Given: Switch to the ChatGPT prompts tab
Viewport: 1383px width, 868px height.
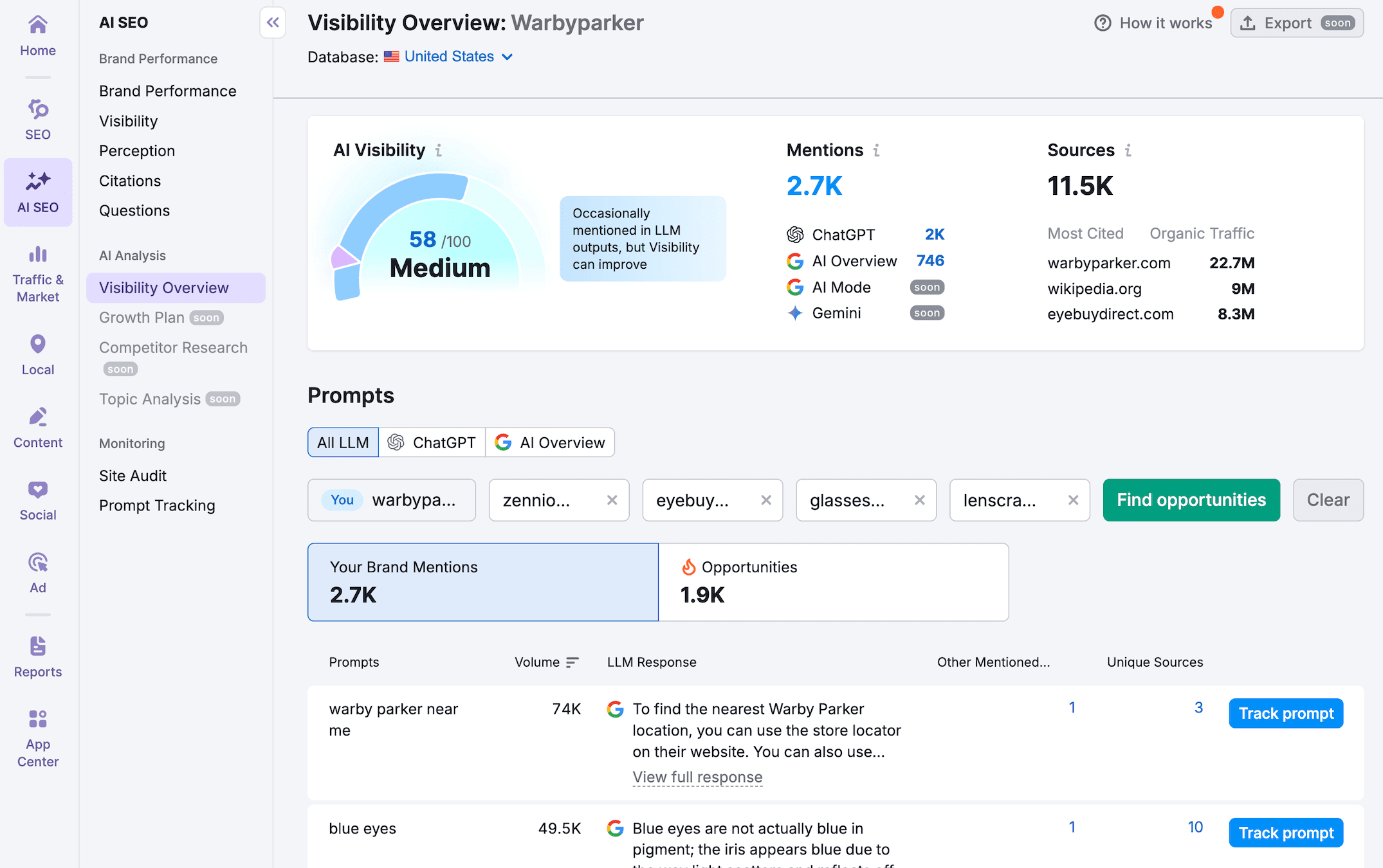Looking at the screenshot, I should point(432,442).
